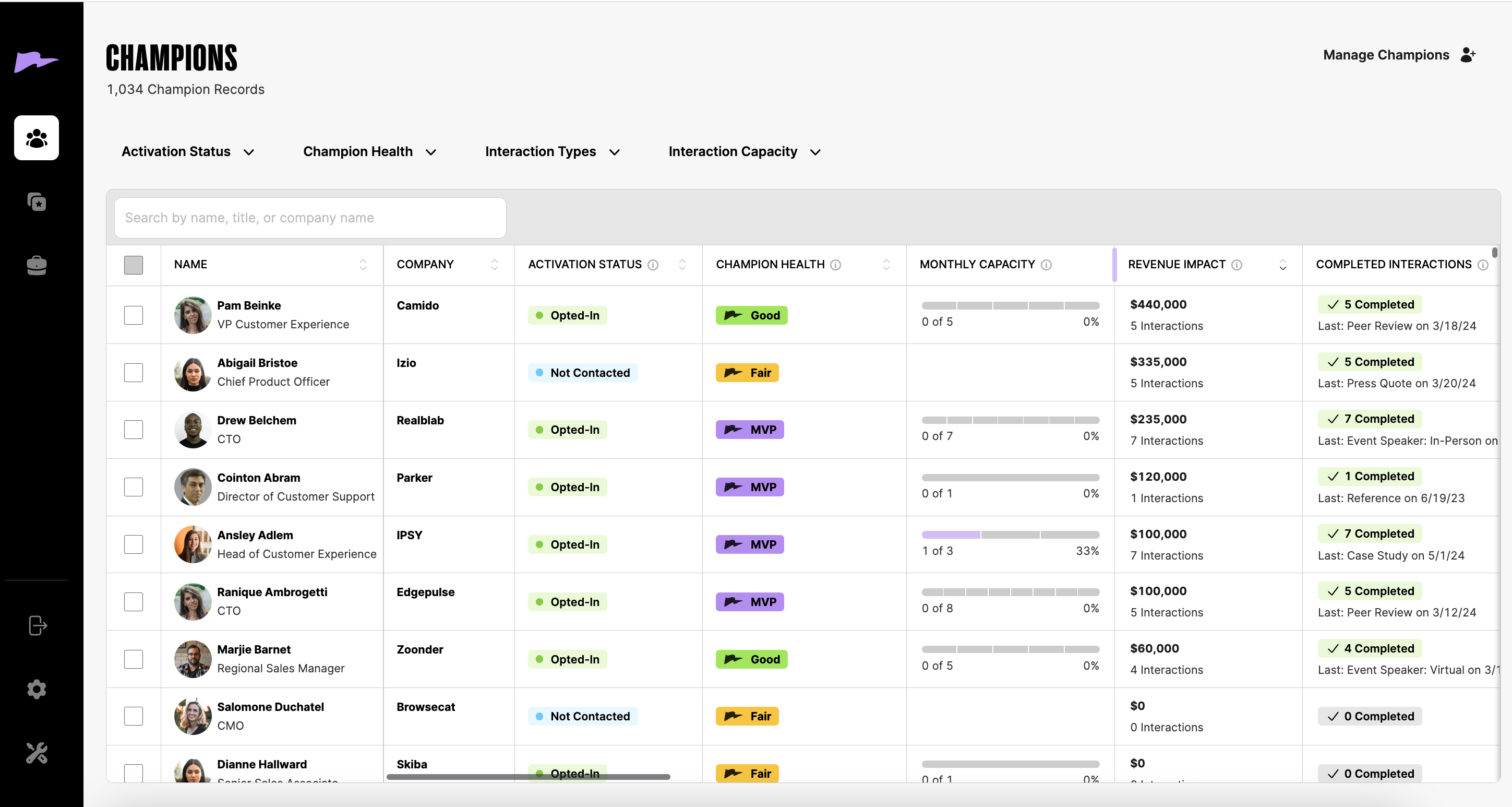The image size is (1512, 807).
Task: Open the starred collections sidebar icon
Action: tap(37, 202)
